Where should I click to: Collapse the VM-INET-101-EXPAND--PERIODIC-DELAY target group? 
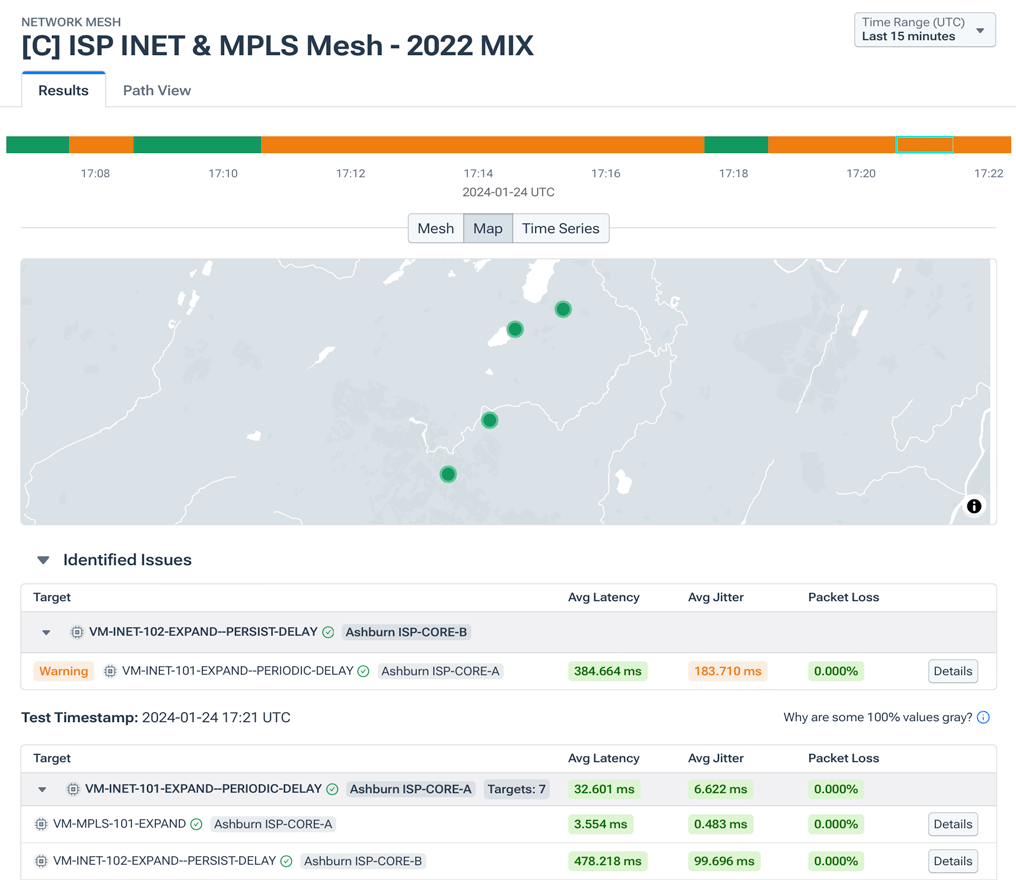coord(41,789)
